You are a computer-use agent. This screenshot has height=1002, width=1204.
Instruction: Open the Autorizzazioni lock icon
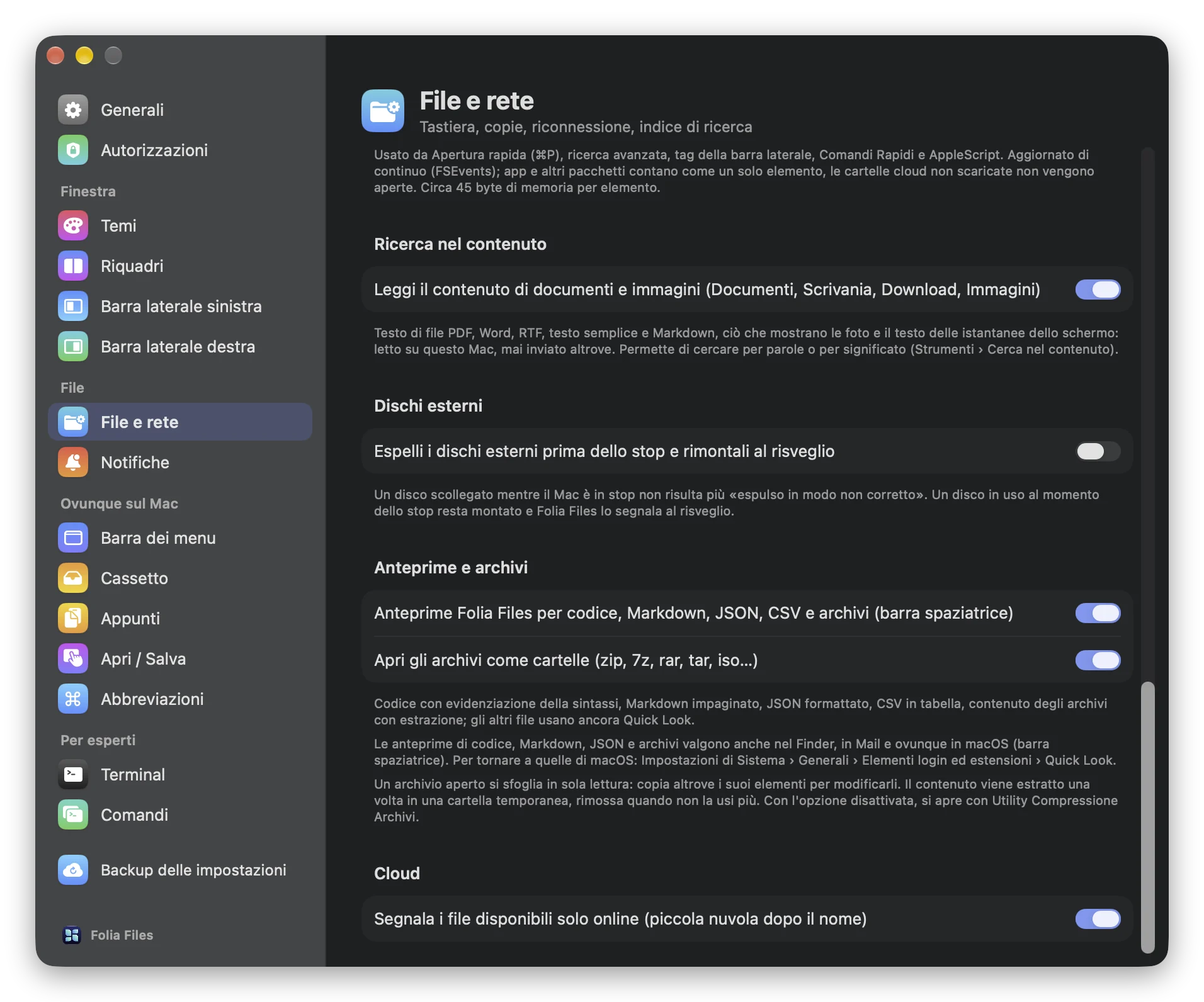point(73,150)
